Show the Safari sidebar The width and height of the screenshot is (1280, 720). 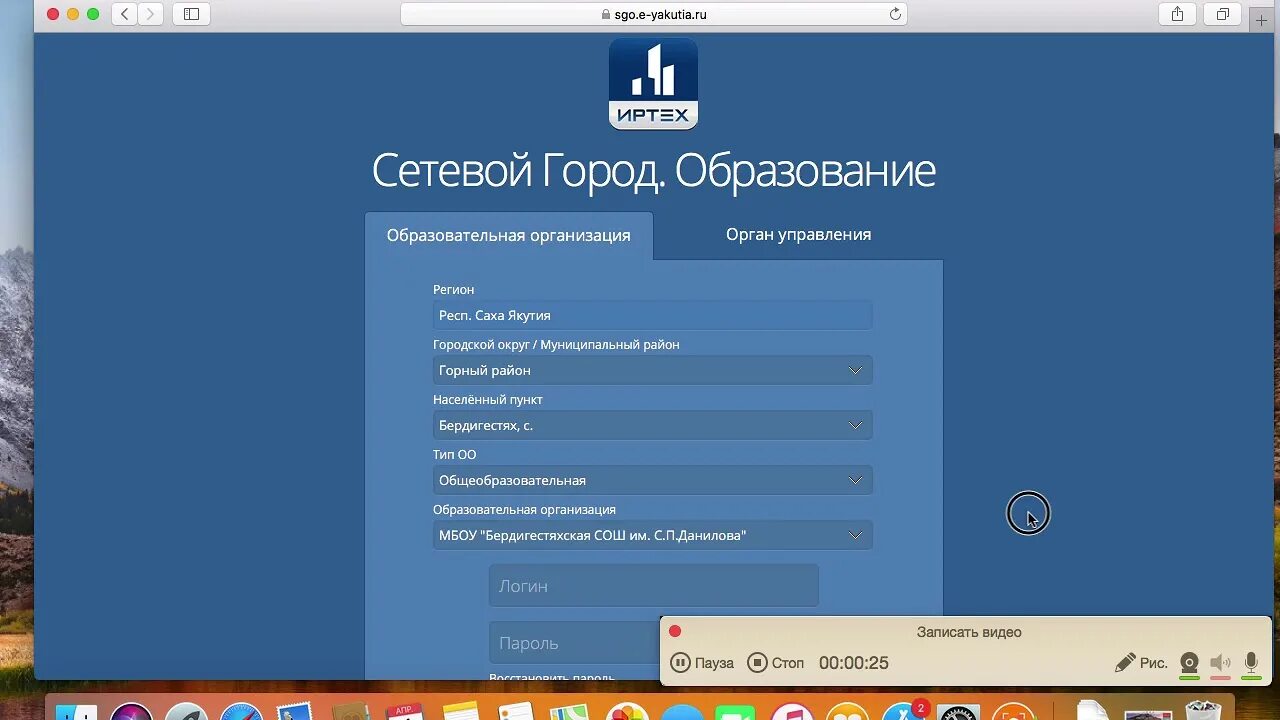(x=191, y=14)
